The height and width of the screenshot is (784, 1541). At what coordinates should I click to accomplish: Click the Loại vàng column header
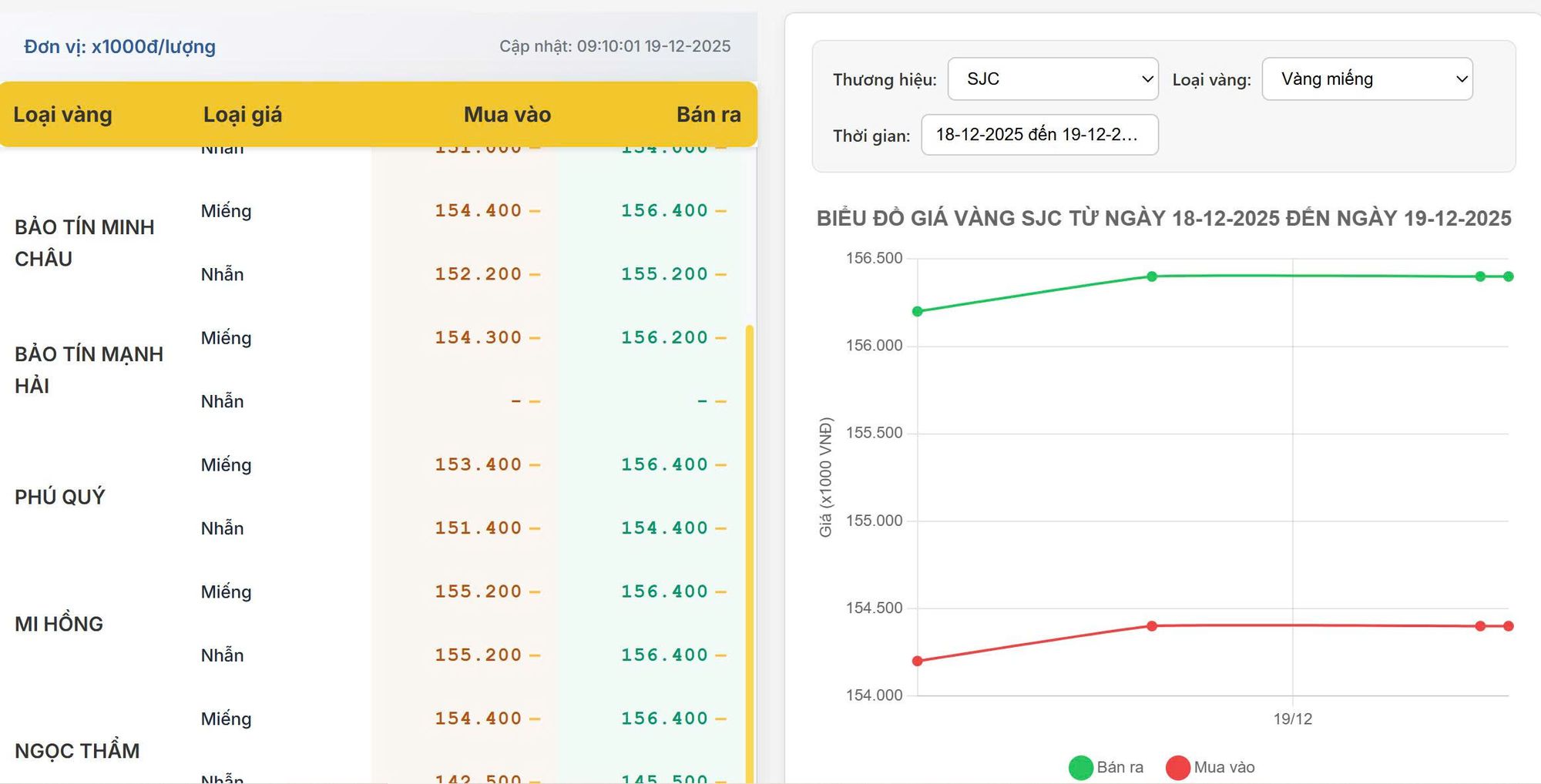62,115
